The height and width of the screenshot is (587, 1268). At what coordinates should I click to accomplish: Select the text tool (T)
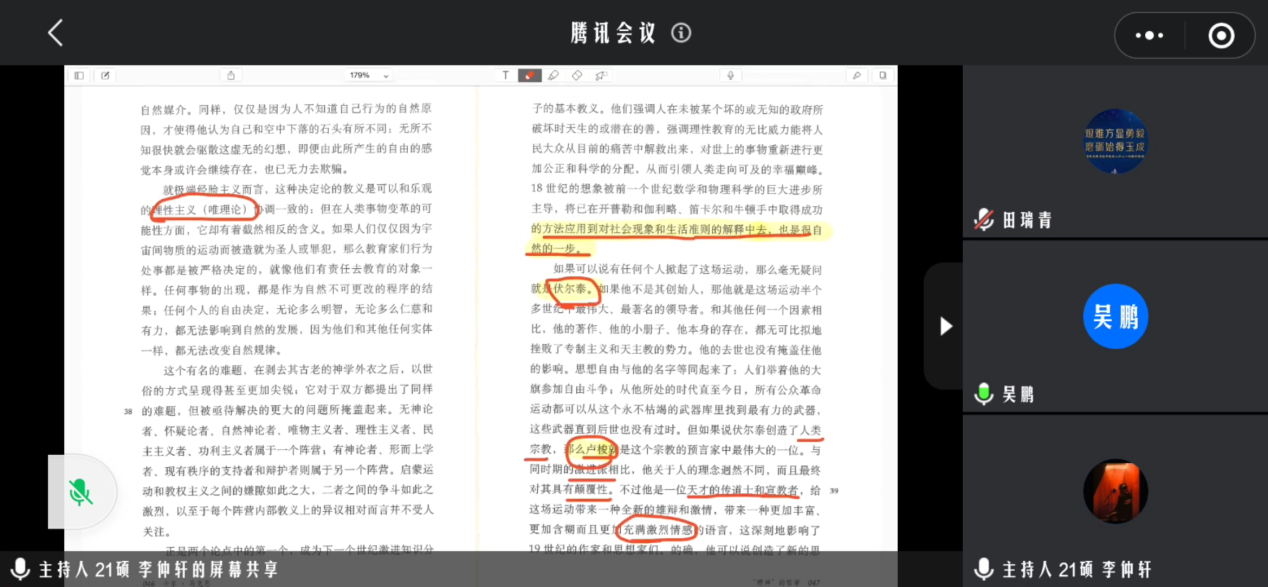505,75
